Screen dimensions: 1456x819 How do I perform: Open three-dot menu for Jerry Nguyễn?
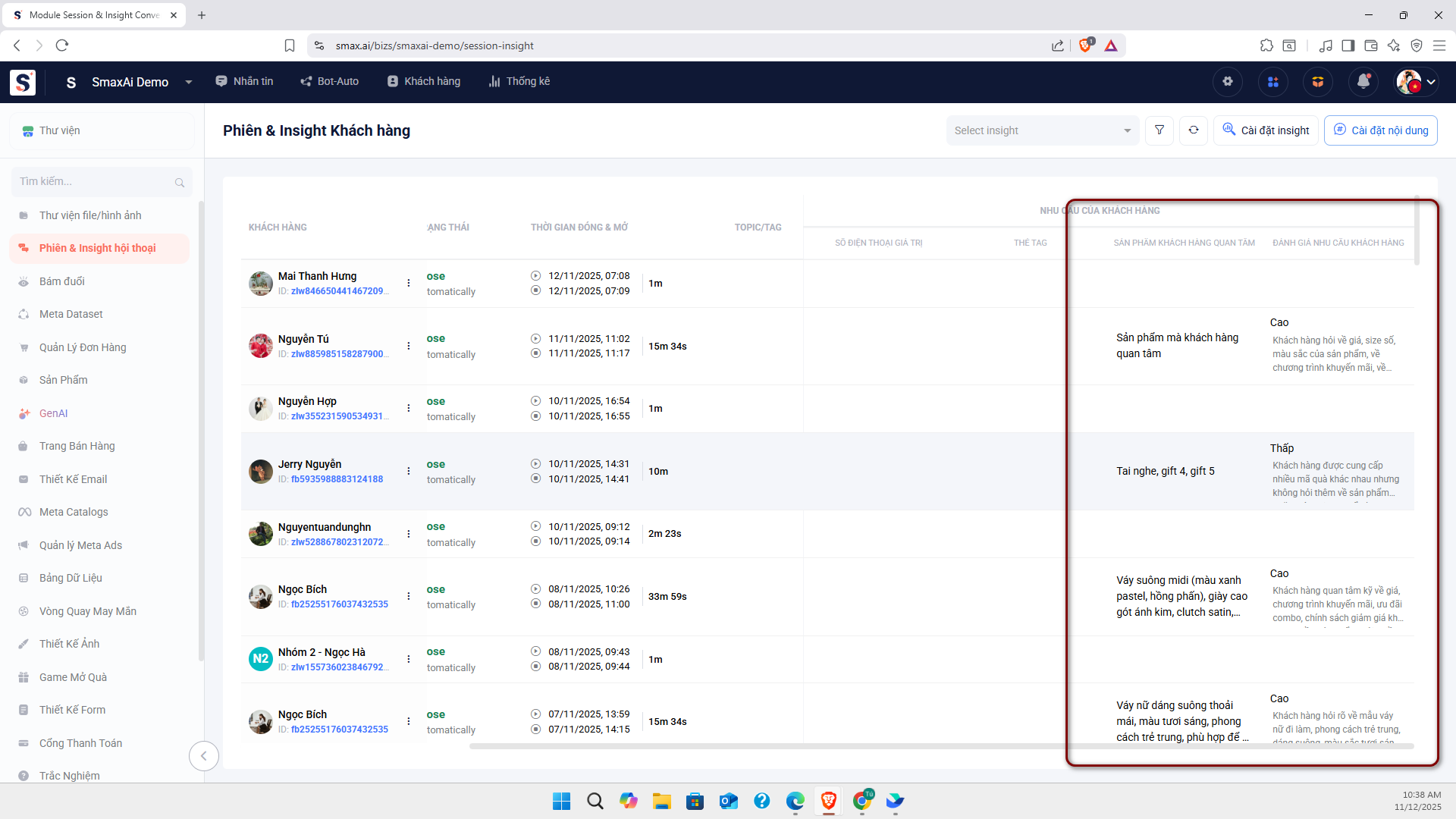(409, 471)
